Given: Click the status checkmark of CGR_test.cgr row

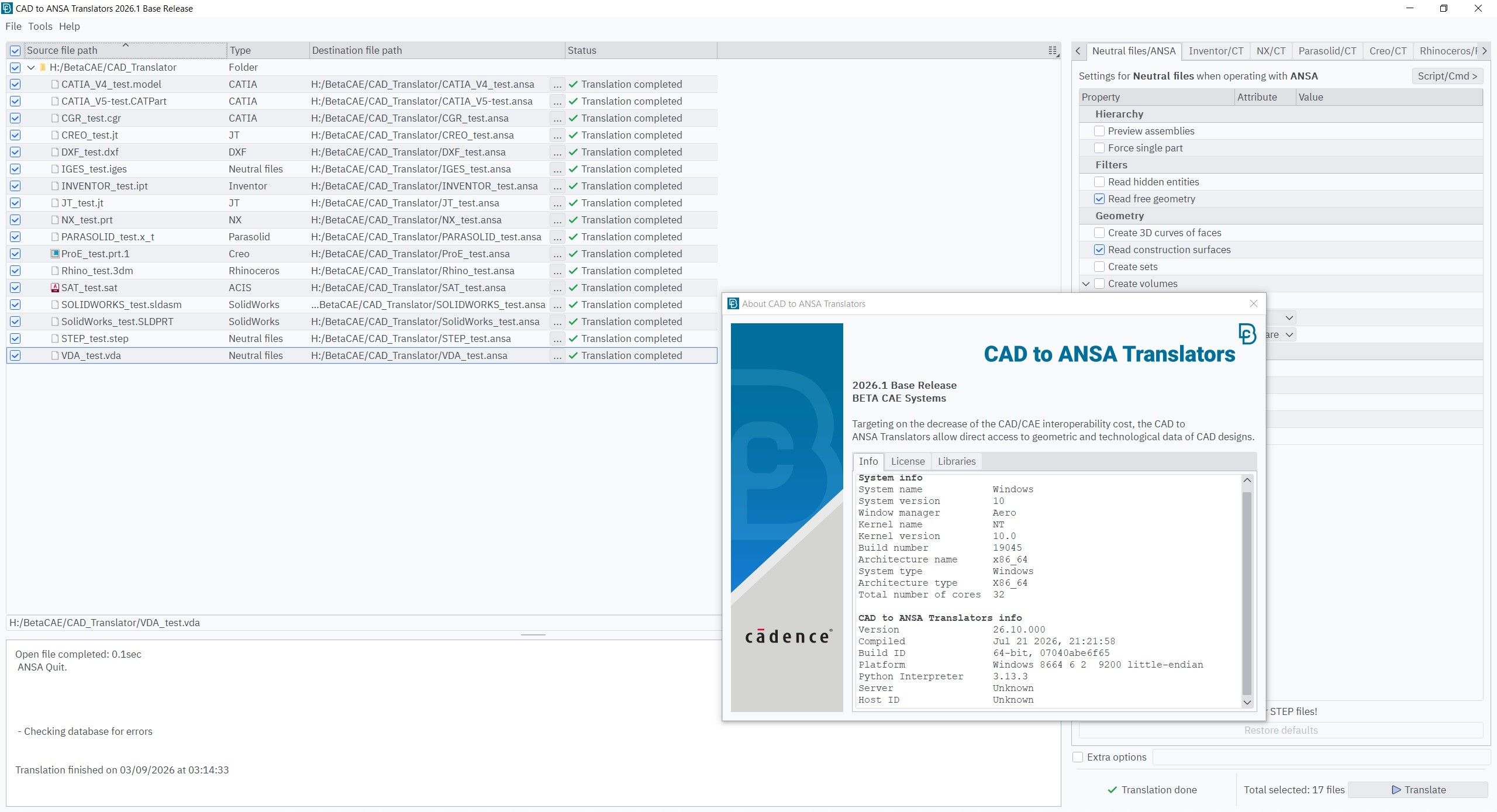Looking at the screenshot, I should [x=573, y=118].
